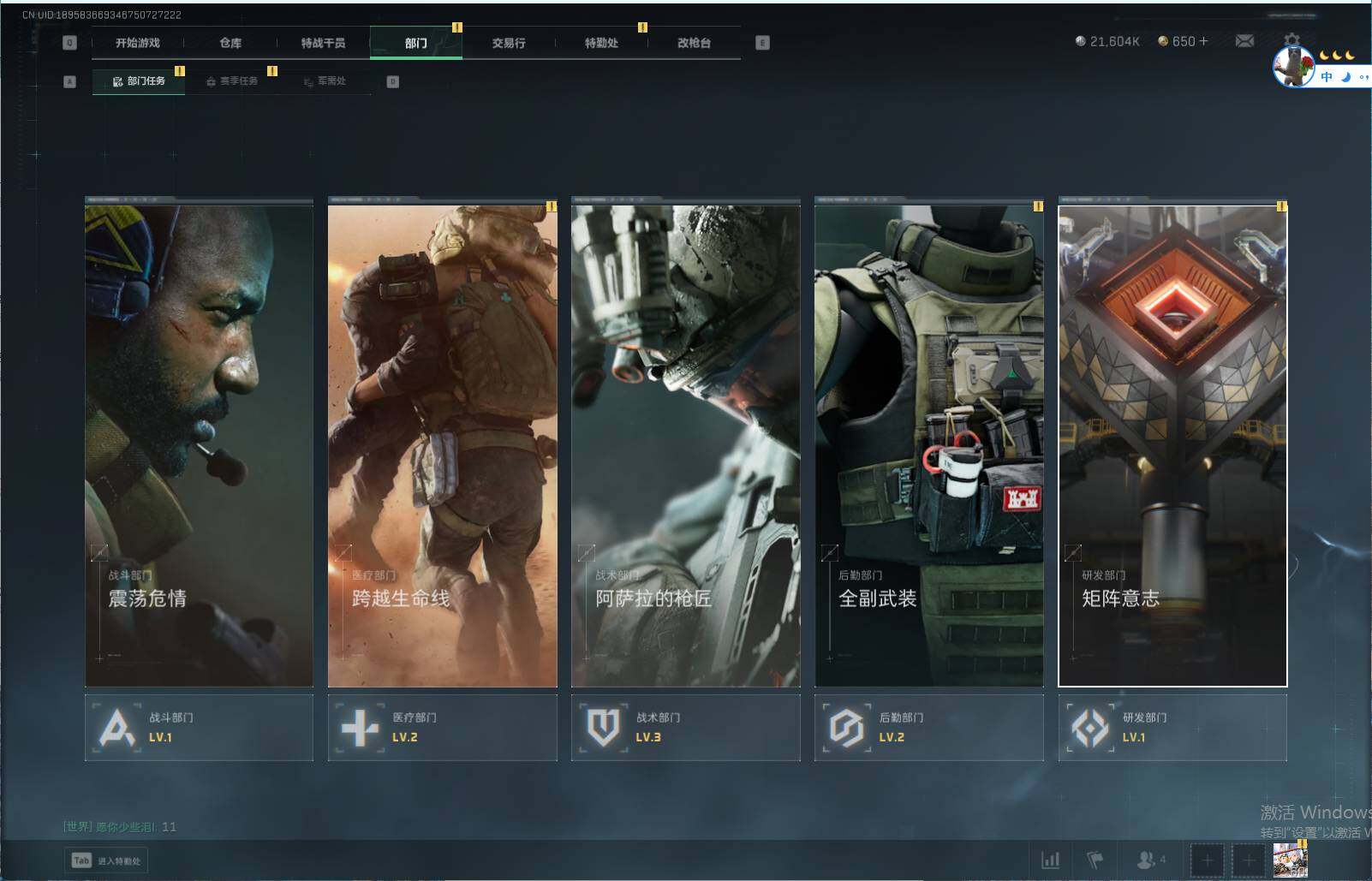Select the 战术部门 LV.3 level panel

click(685, 728)
